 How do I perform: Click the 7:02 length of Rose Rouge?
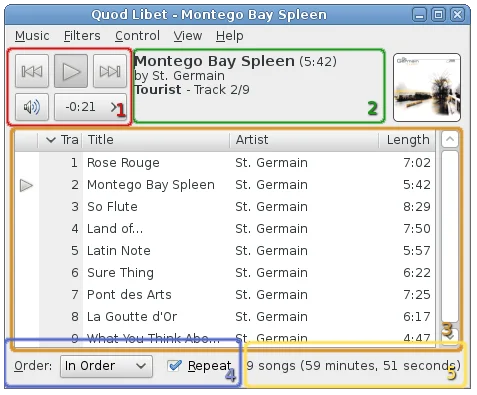[417, 163]
